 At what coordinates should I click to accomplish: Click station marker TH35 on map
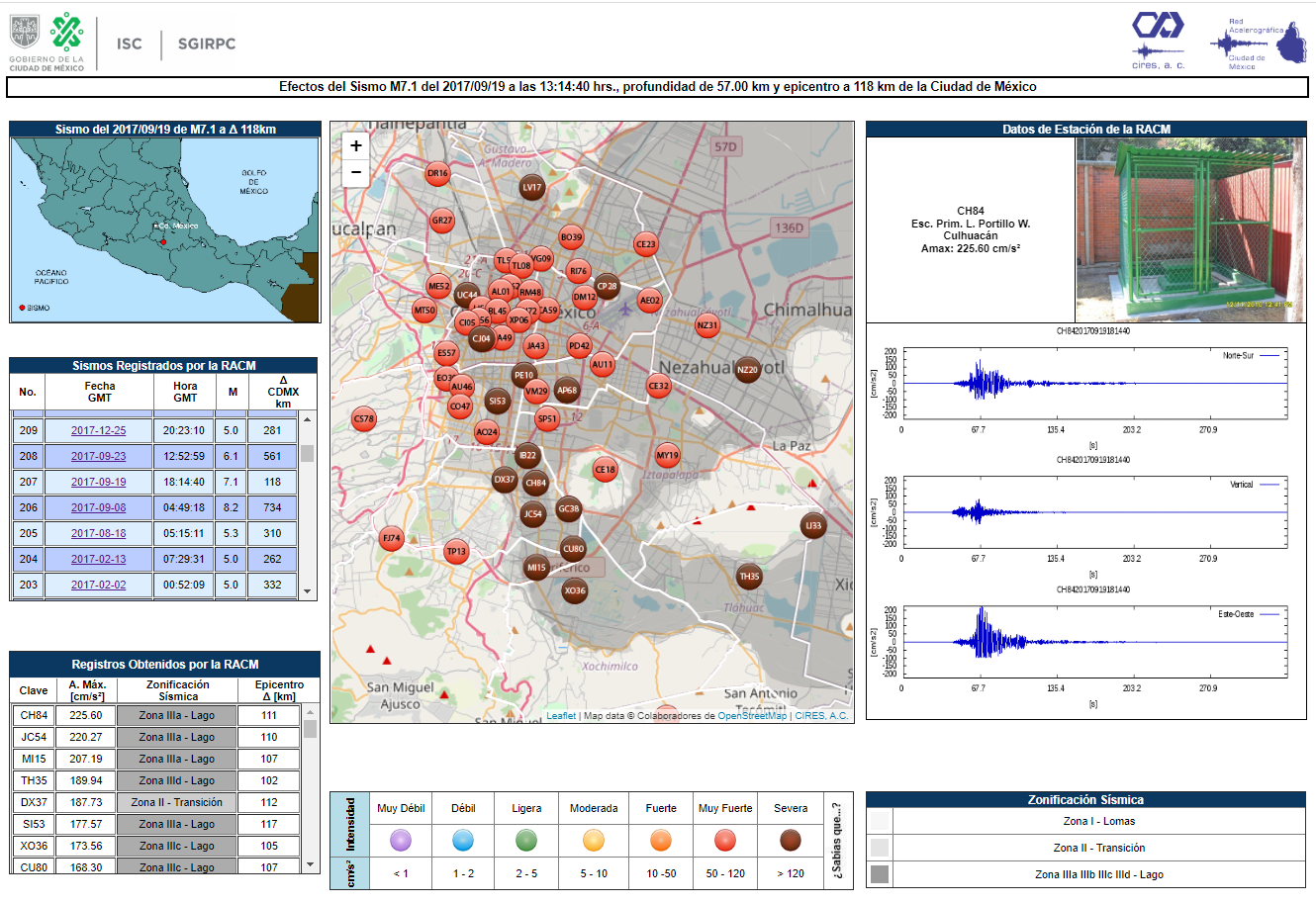pyautogui.click(x=749, y=577)
